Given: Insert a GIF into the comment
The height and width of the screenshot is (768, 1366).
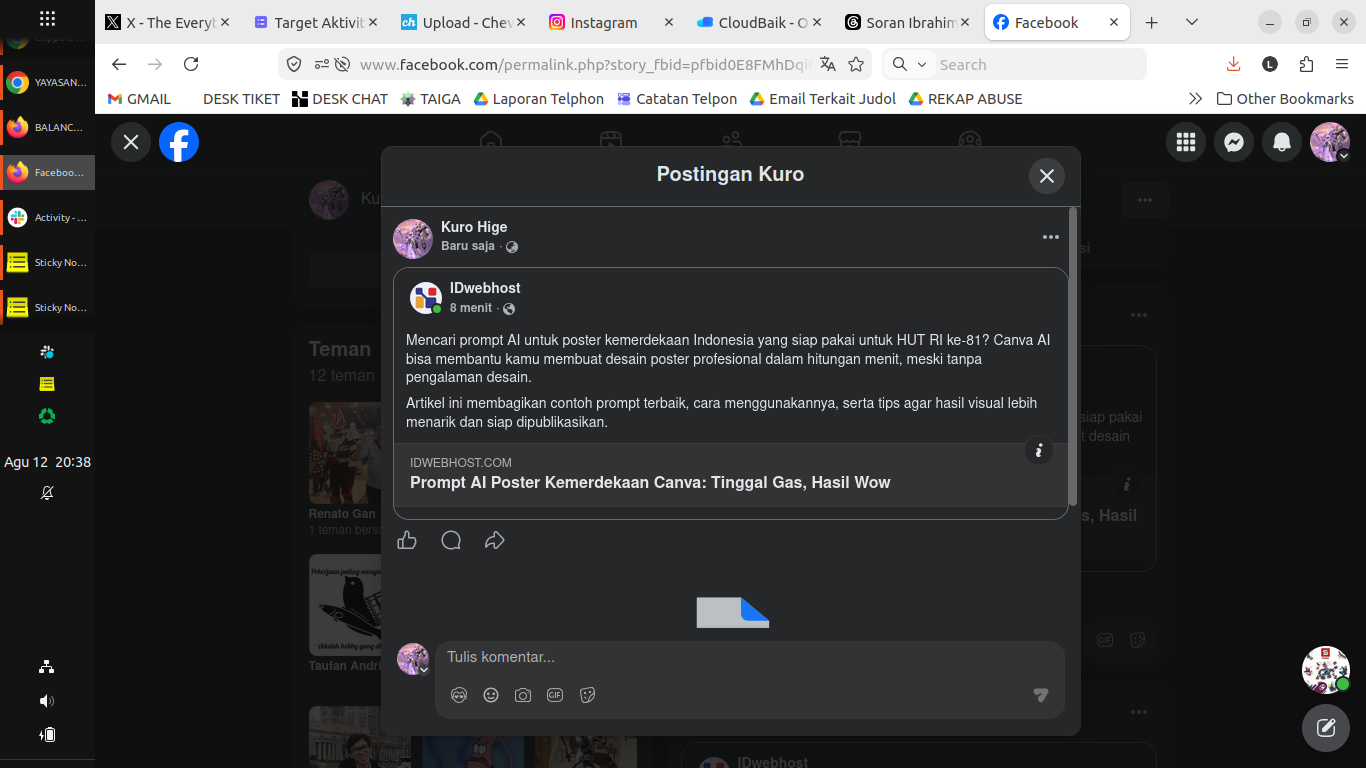Looking at the screenshot, I should click(555, 695).
